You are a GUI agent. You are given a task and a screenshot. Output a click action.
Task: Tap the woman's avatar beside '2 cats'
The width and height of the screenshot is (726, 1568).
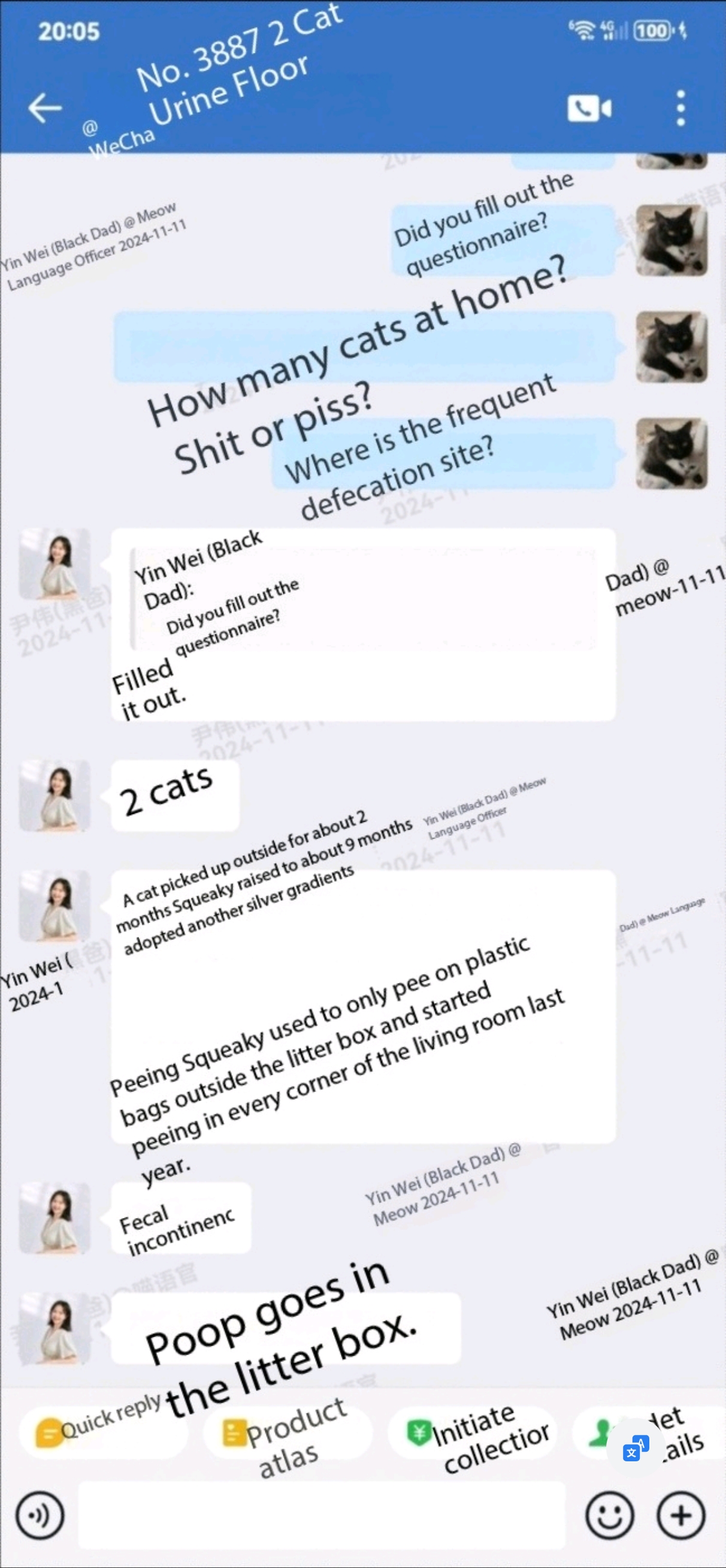(55, 795)
